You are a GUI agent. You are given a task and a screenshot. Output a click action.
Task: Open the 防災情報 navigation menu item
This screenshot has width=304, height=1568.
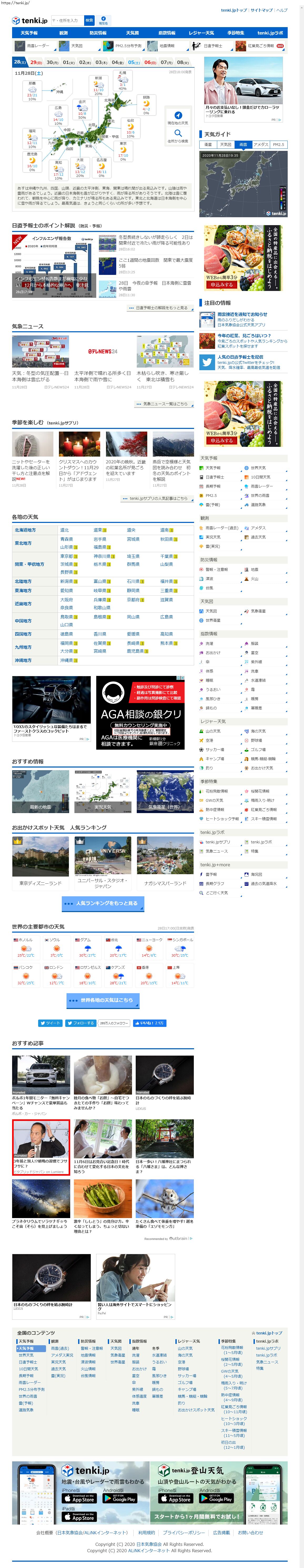point(98,33)
